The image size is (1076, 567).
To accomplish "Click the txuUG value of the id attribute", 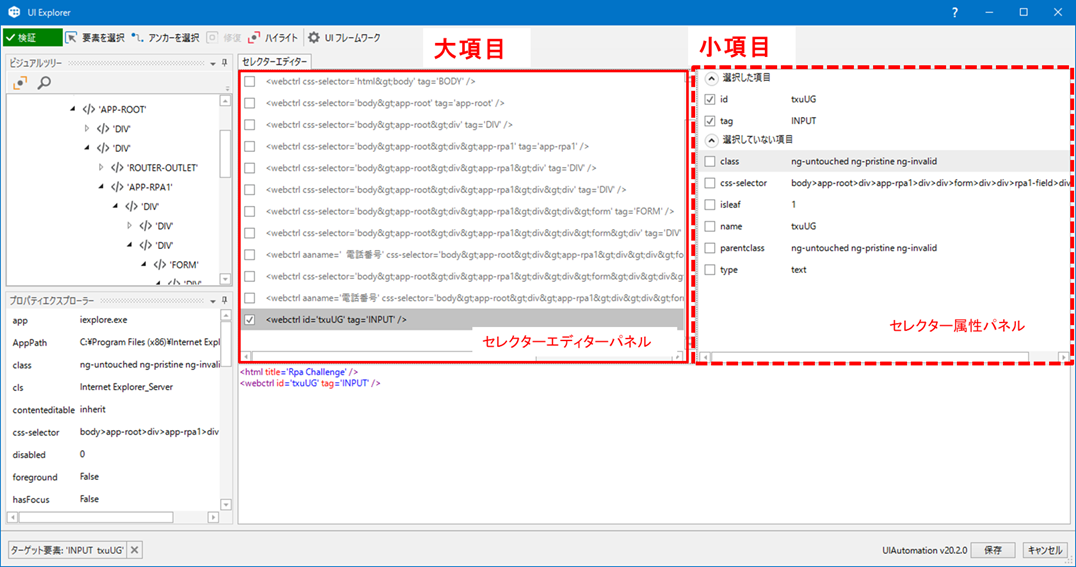I will pos(804,100).
